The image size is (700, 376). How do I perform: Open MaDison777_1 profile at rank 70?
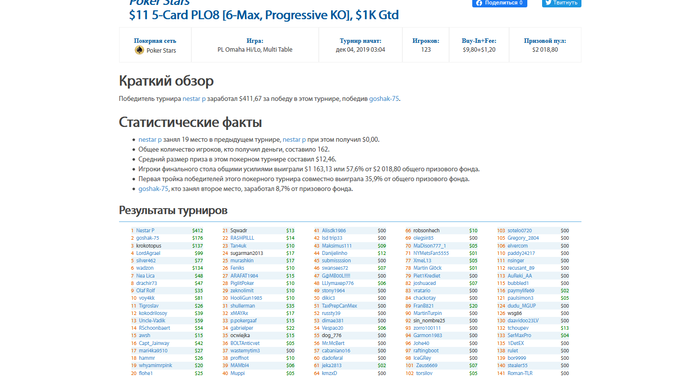[429, 246]
